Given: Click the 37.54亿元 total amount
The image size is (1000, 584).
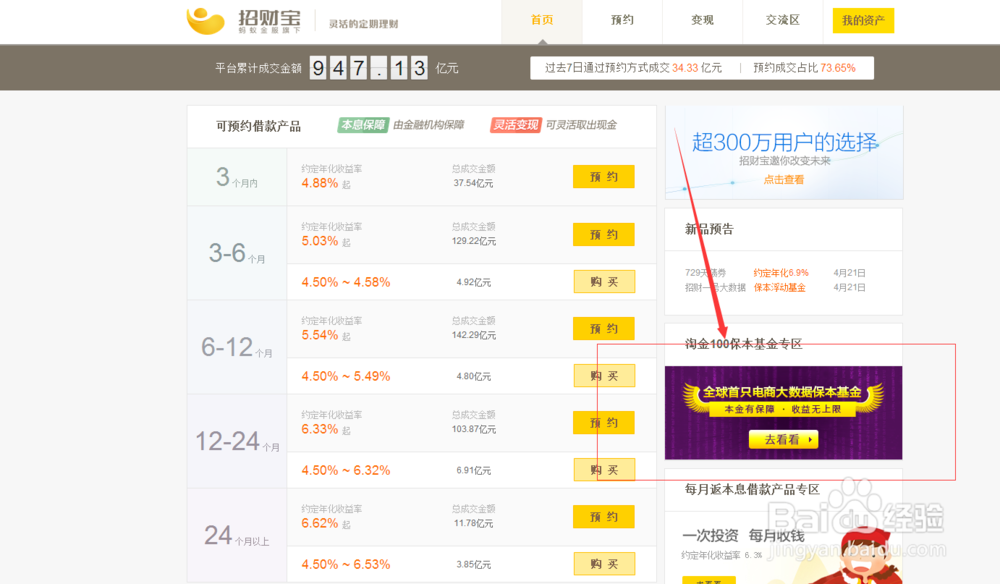Looking at the screenshot, I should click(x=473, y=183).
